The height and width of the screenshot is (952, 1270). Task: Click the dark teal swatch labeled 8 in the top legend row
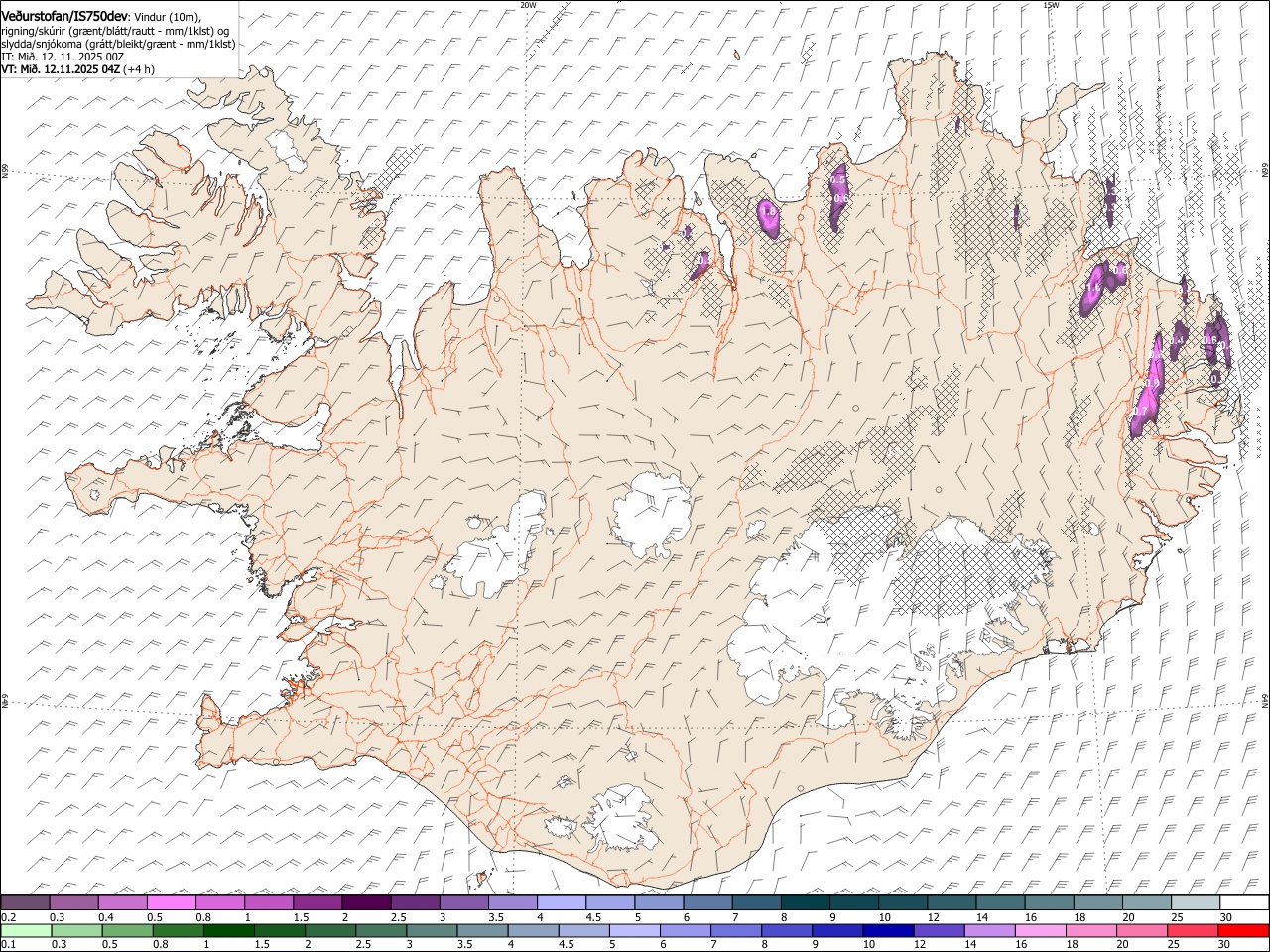point(806,903)
